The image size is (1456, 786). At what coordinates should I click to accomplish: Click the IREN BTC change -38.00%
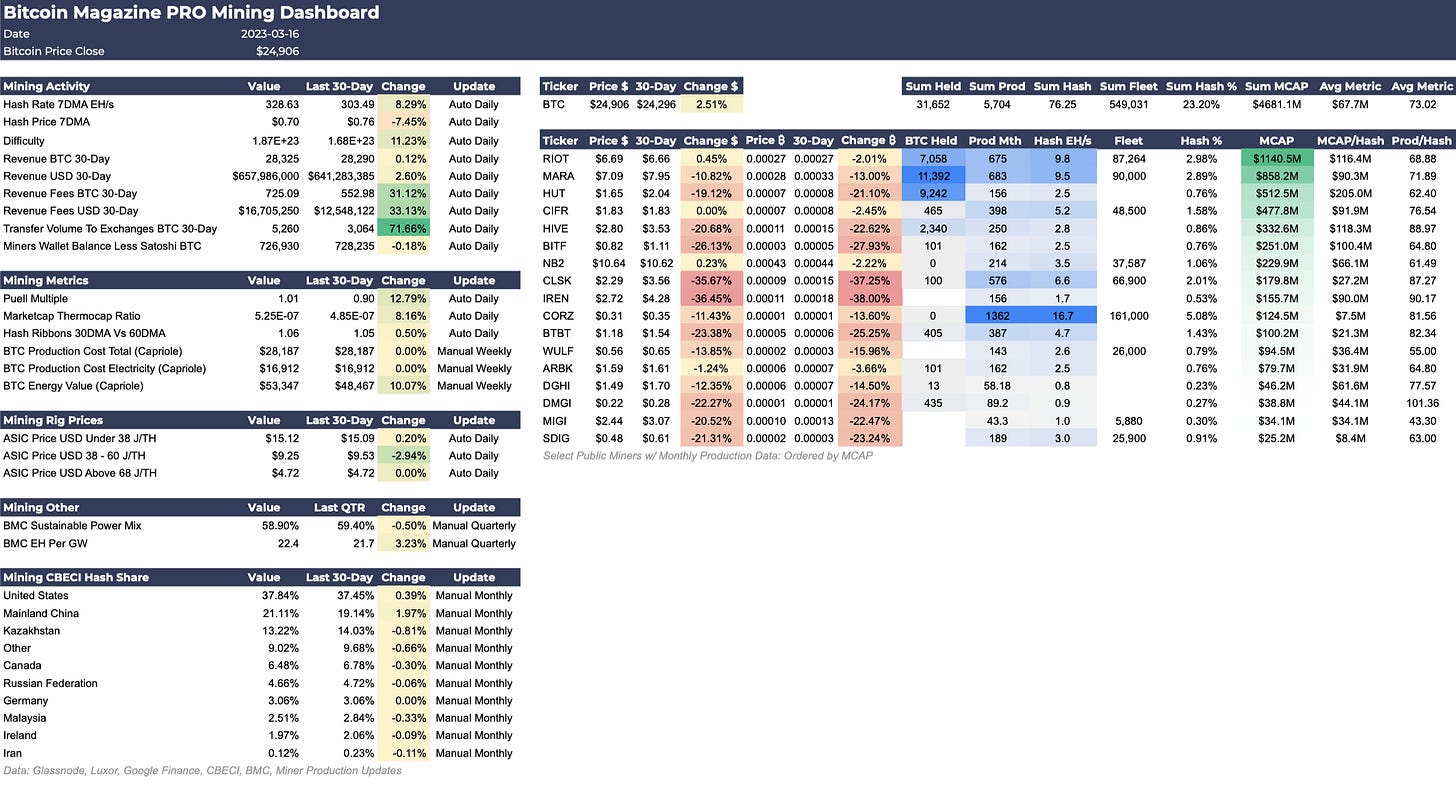[x=871, y=298]
